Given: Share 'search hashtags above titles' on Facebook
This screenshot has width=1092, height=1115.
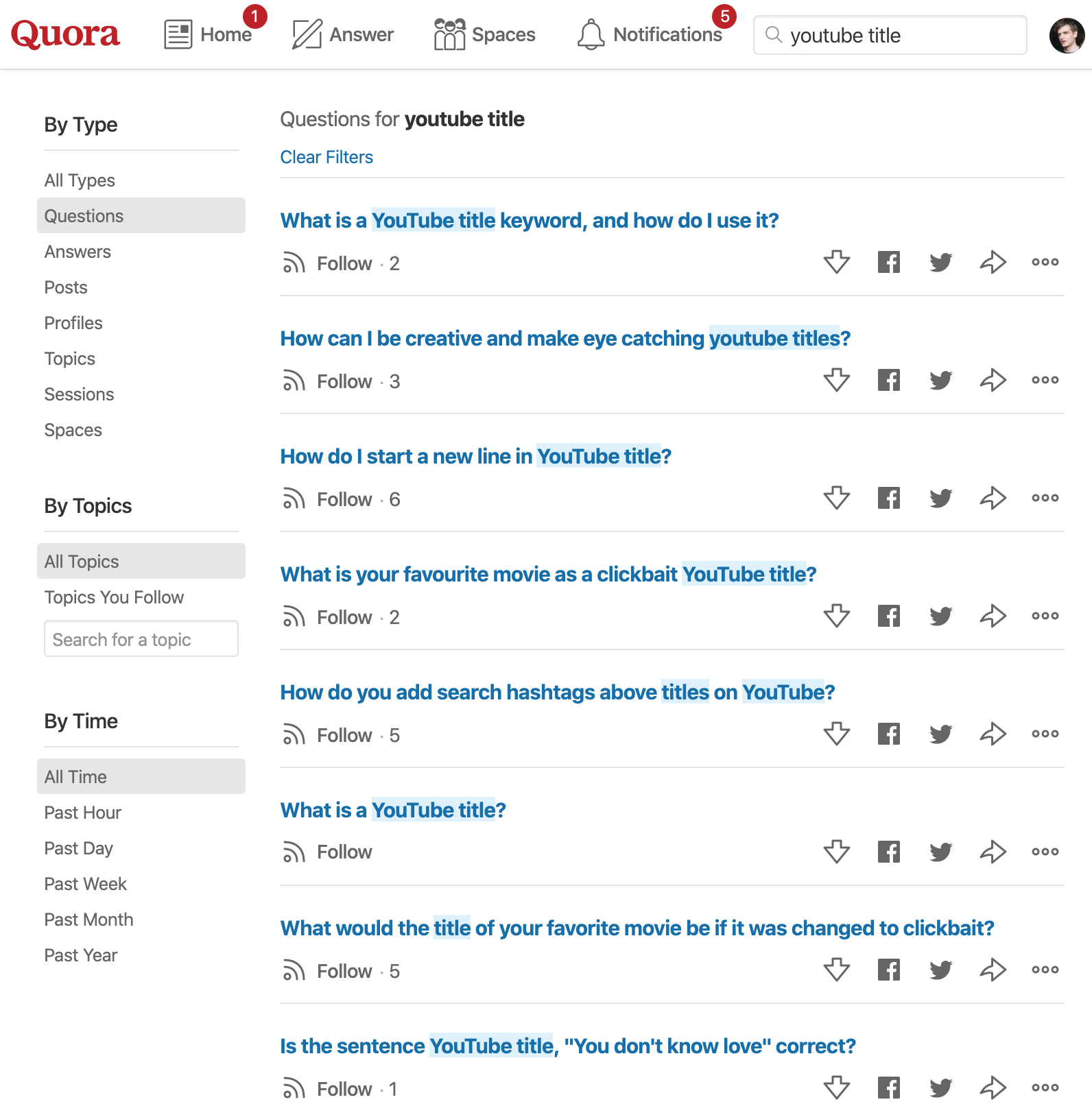Looking at the screenshot, I should tap(889, 734).
